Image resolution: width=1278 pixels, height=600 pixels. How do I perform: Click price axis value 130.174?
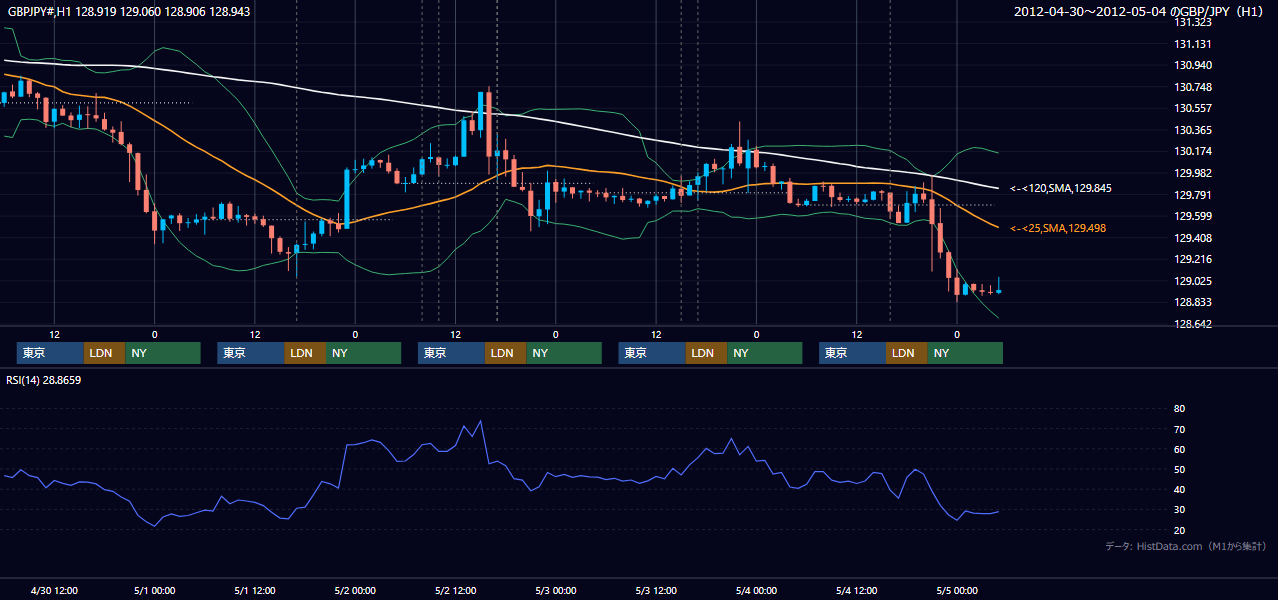(x=1192, y=151)
